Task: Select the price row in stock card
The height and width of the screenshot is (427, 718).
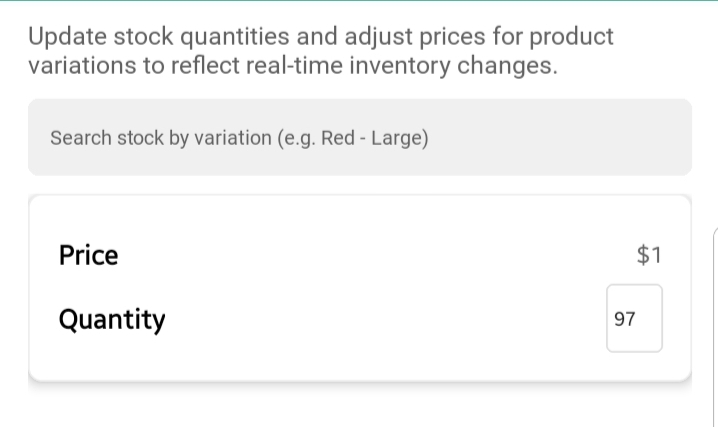Action: (359, 255)
